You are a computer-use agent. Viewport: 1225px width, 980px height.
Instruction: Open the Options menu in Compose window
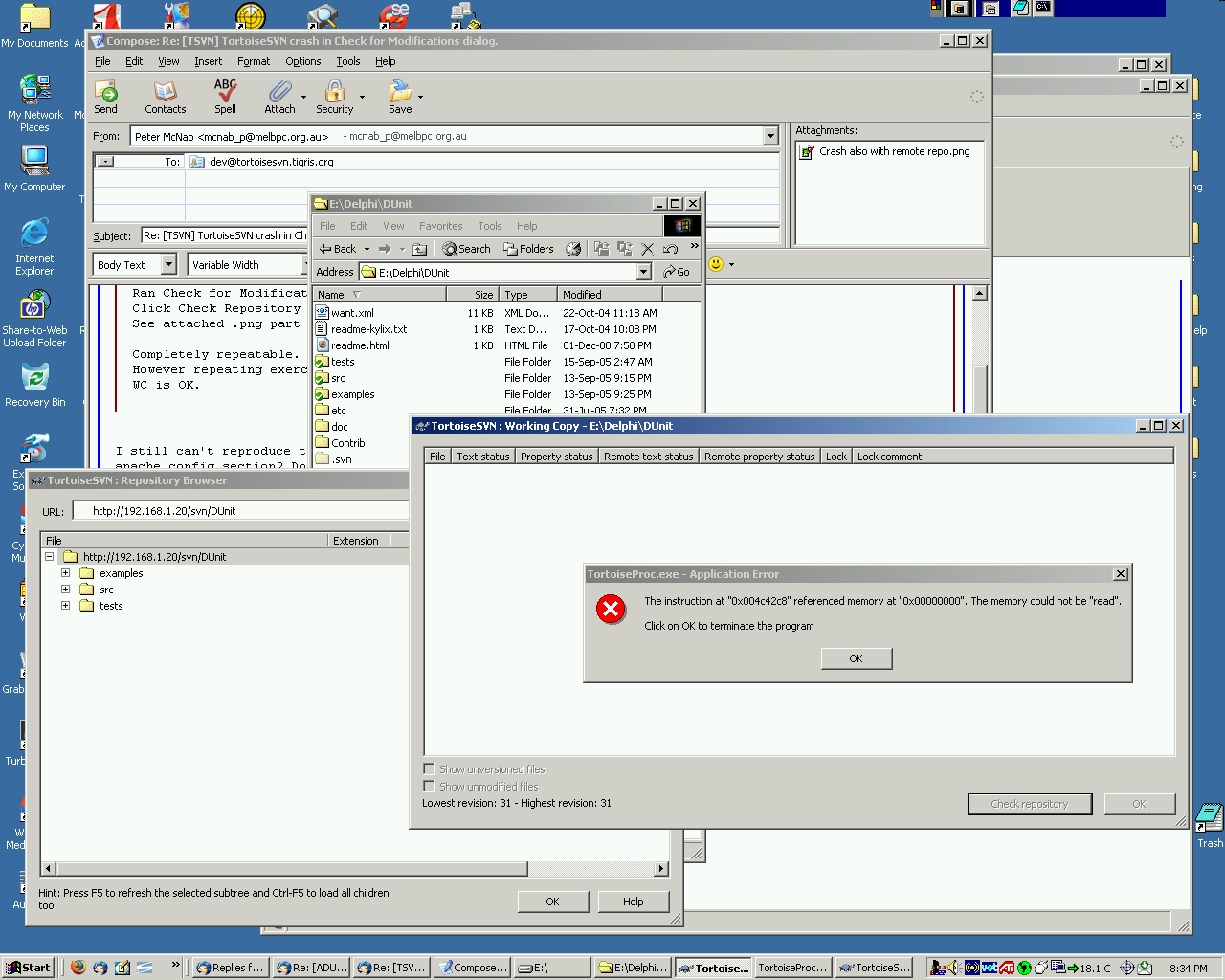pyautogui.click(x=303, y=61)
